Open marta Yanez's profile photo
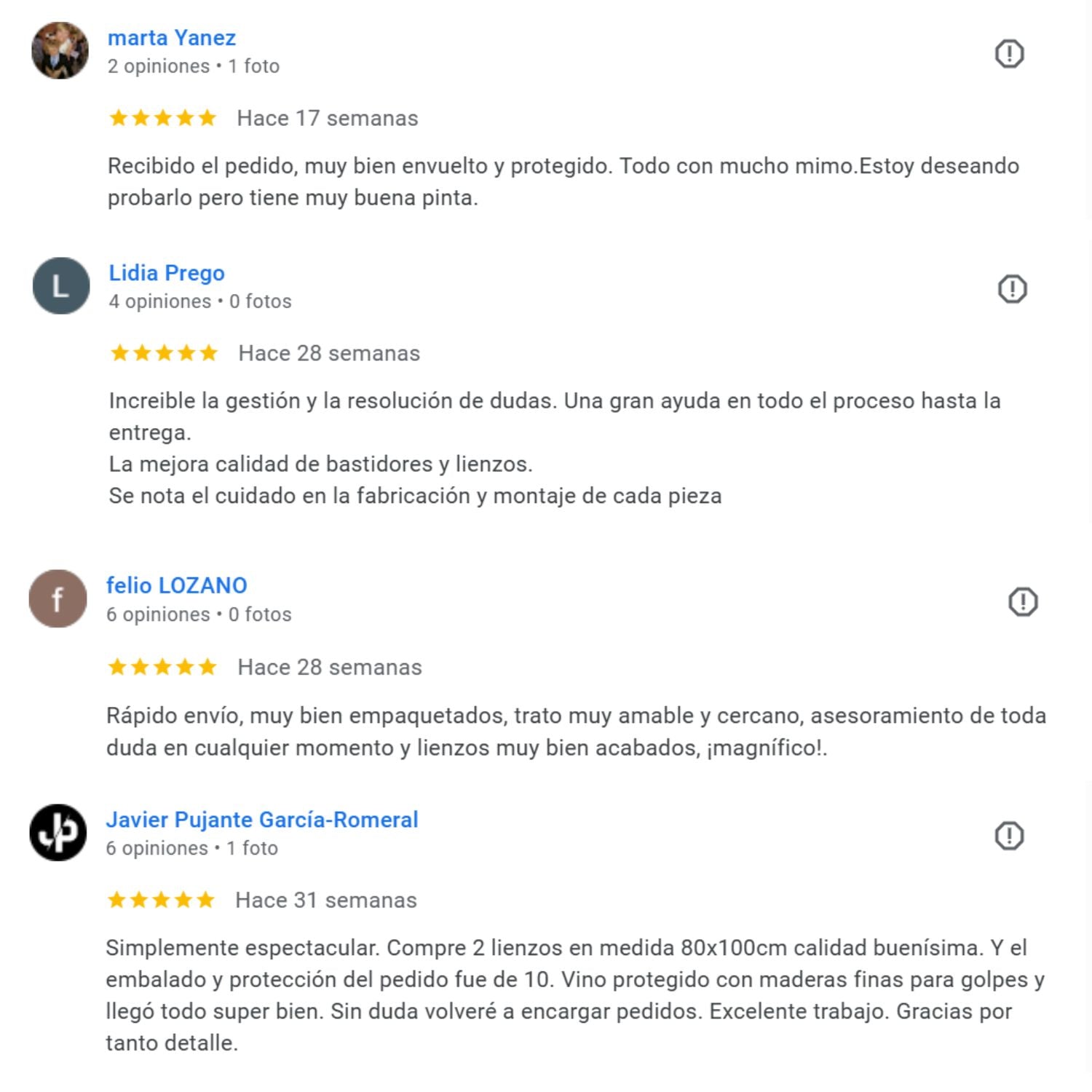 [60, 50]
